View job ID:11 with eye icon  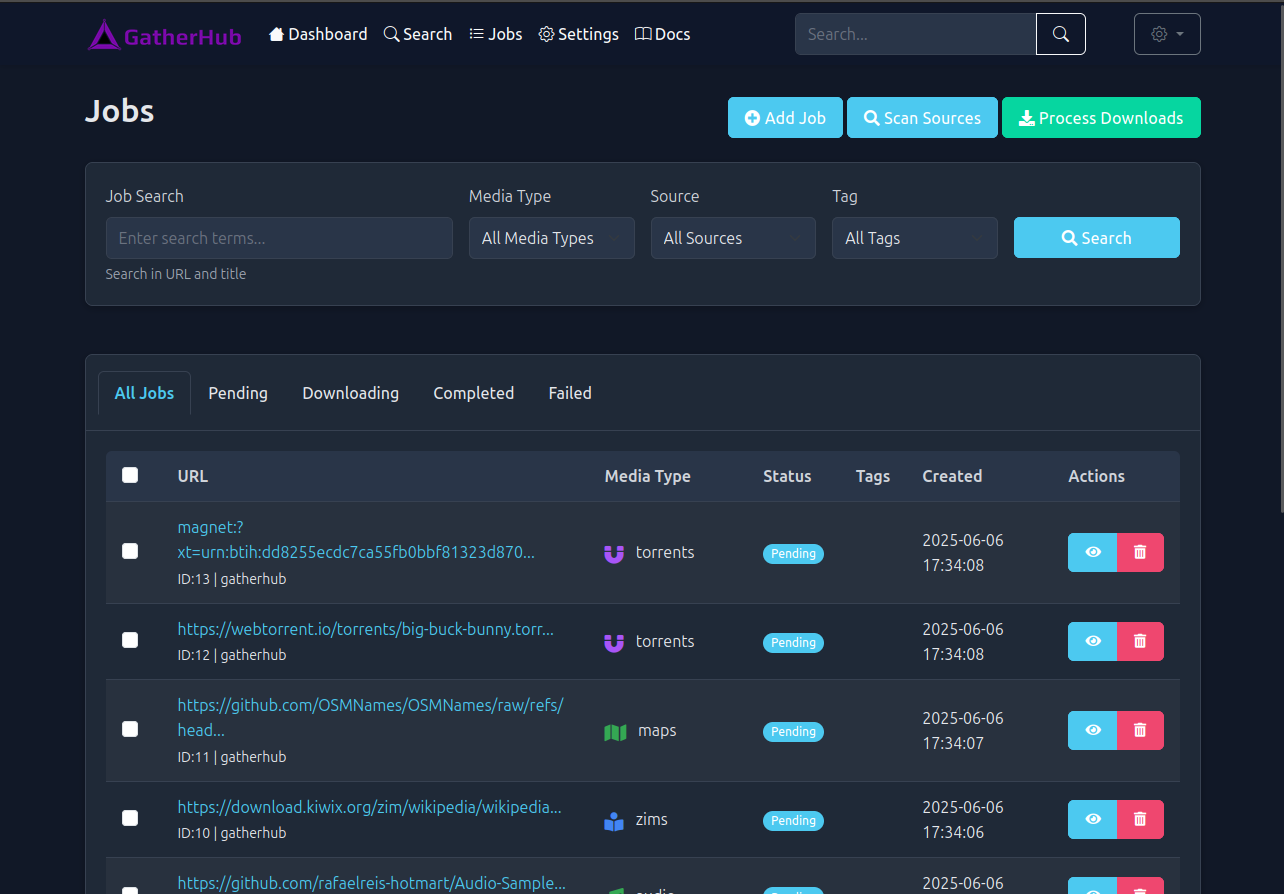click(x=1093, y=730)
